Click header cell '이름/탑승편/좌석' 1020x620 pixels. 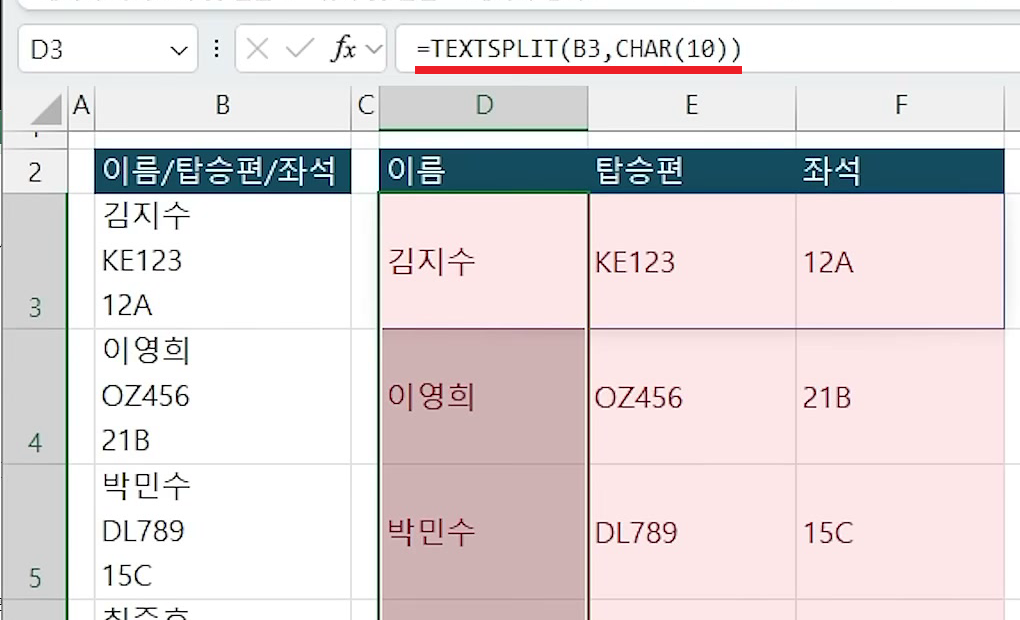[223, 171]
